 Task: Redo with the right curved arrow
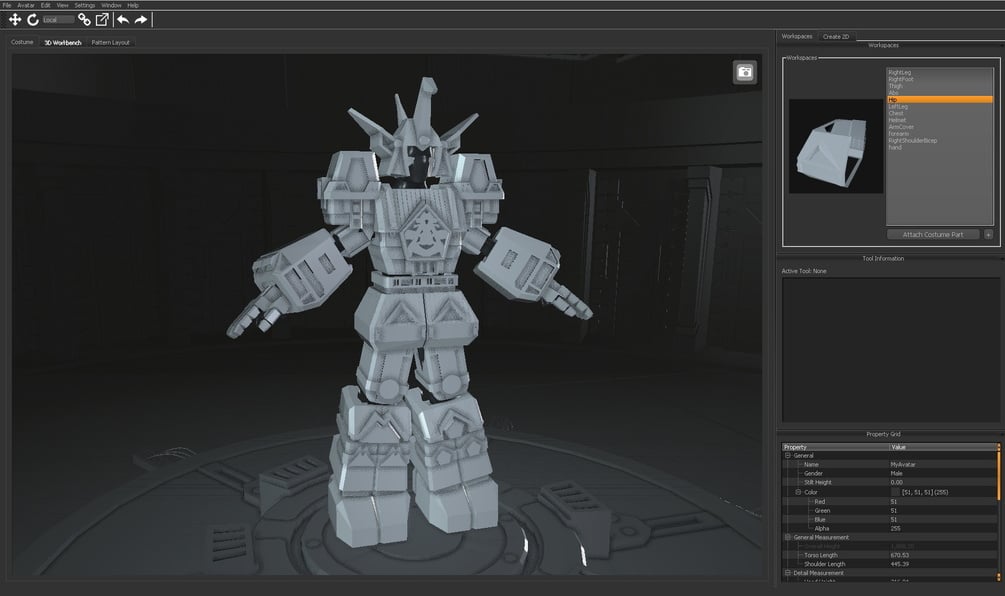[x=140, y=20]
